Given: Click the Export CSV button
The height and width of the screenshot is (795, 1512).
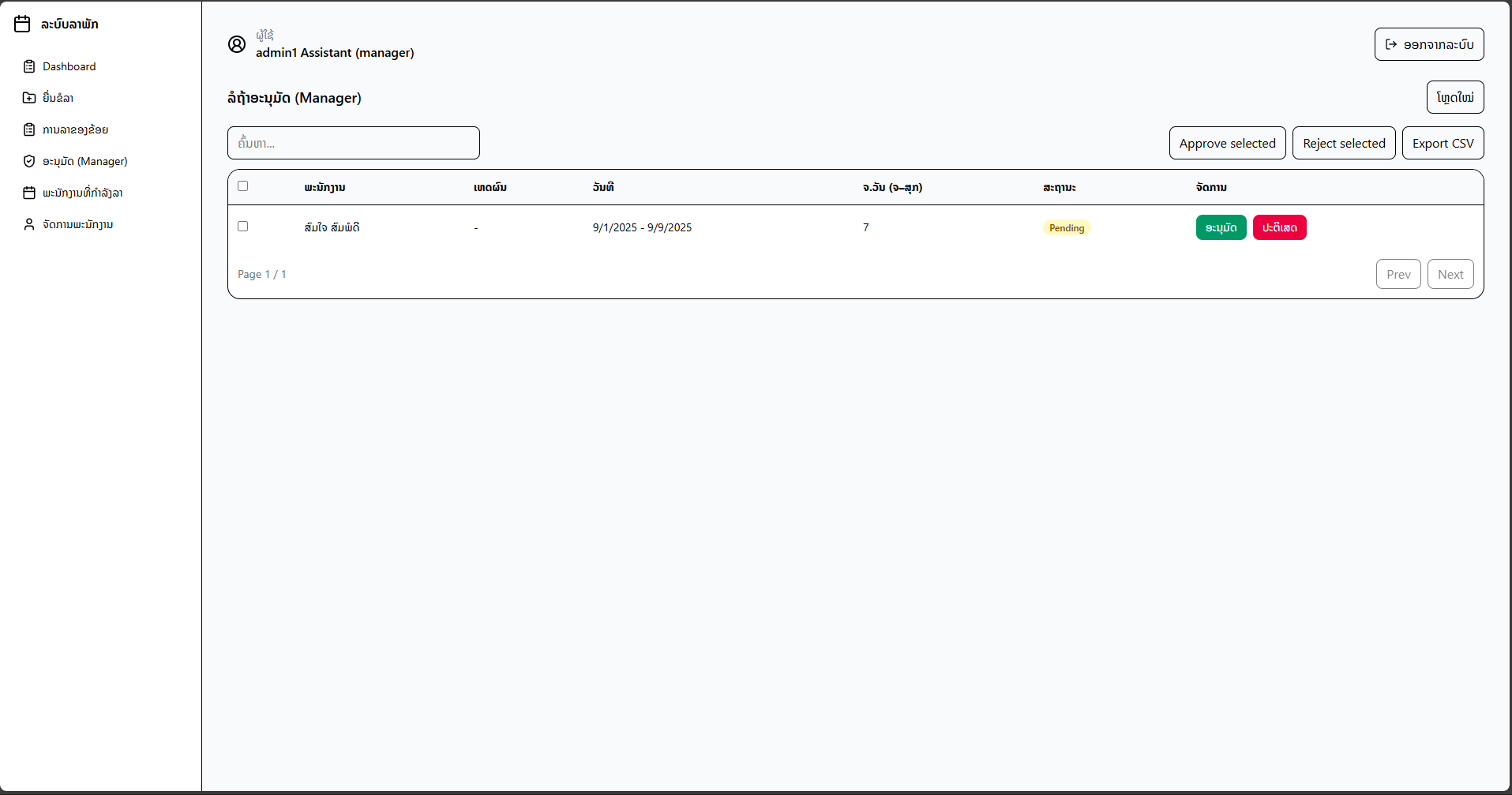Looking at the screenshot, I should click(1443, 143).
